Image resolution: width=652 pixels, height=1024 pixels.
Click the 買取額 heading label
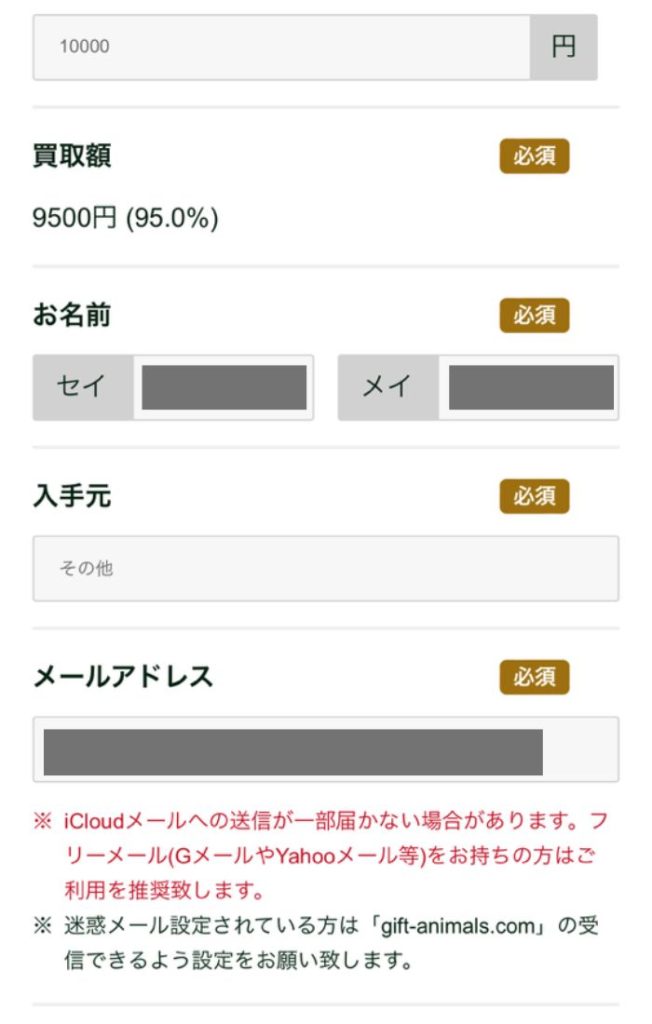(x=72, y=156)
